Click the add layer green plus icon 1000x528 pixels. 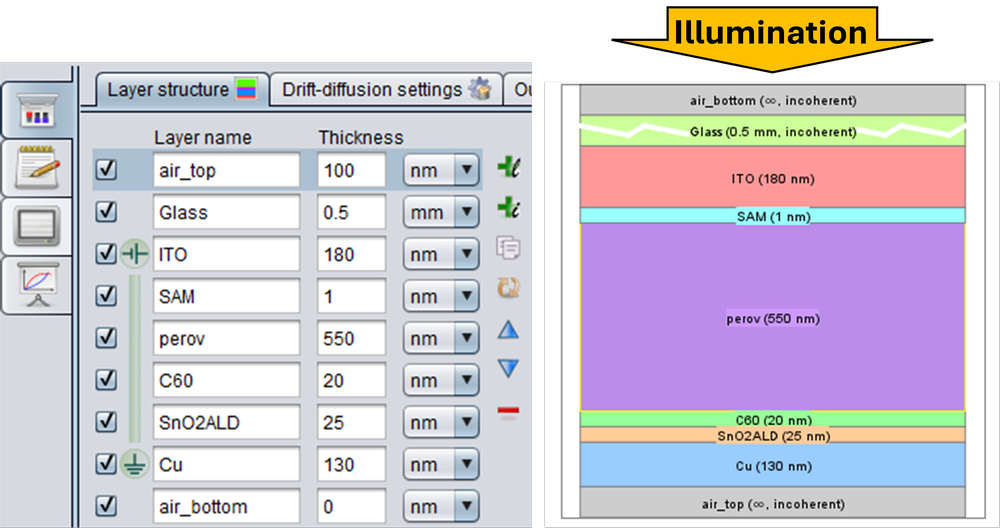click(x=508, y=168)
